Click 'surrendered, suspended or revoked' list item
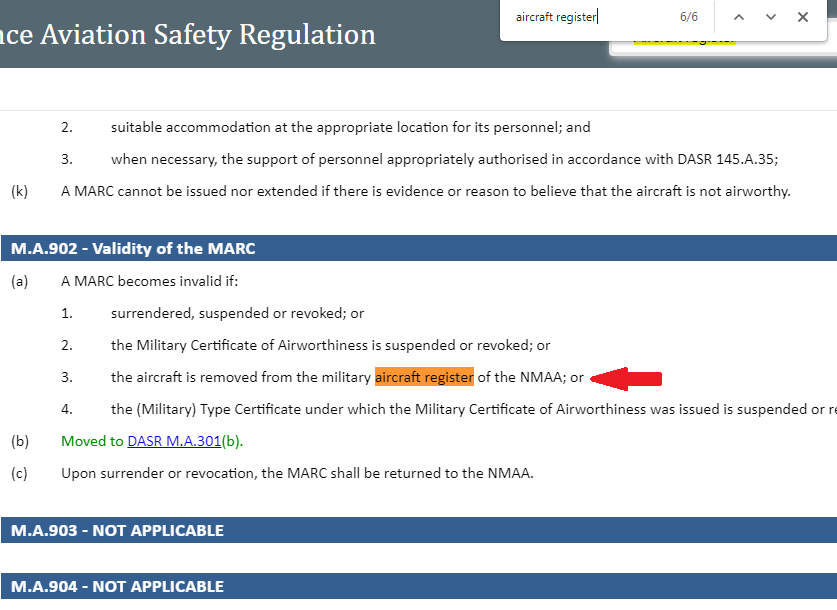The height and width of the screenshot is (610, 837). pos(237,313)
